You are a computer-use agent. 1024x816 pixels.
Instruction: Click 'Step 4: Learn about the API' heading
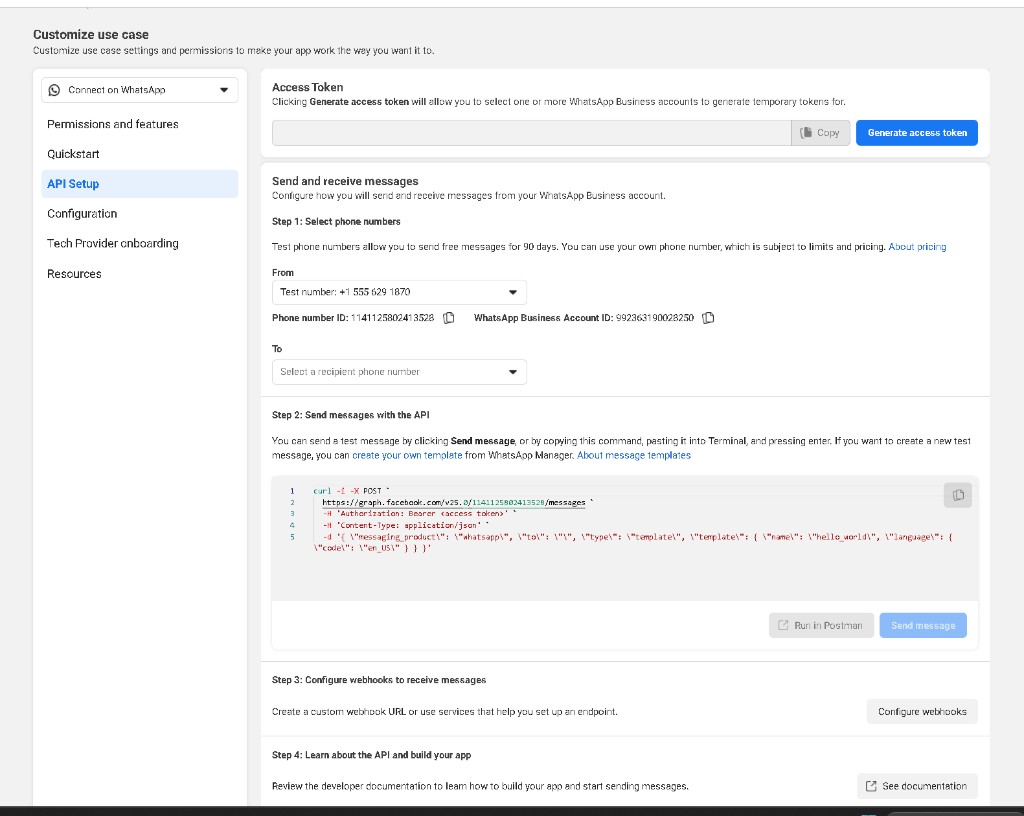click(372, 755)
